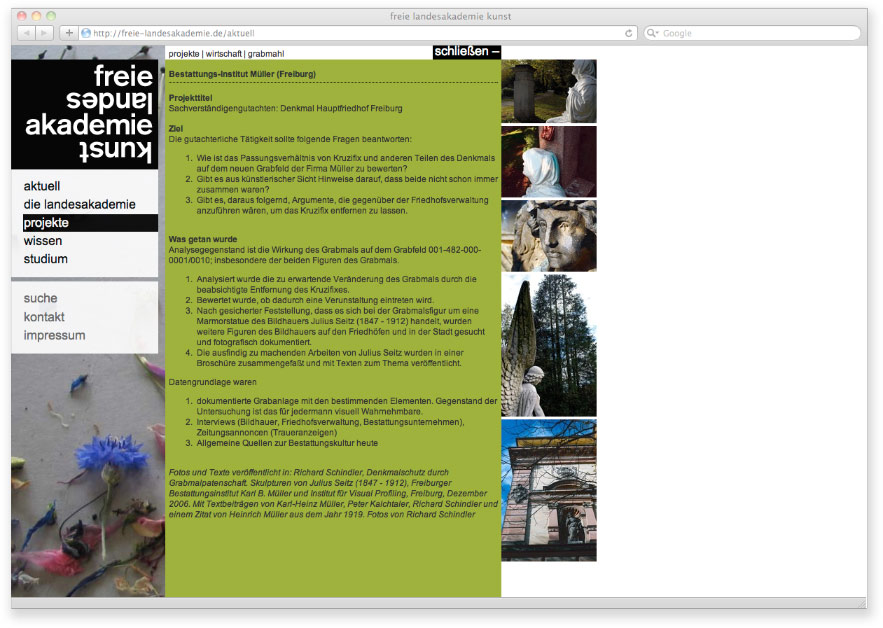Open the studium section
This screenshot has height=628, width=883.
[x=46, y=259]
